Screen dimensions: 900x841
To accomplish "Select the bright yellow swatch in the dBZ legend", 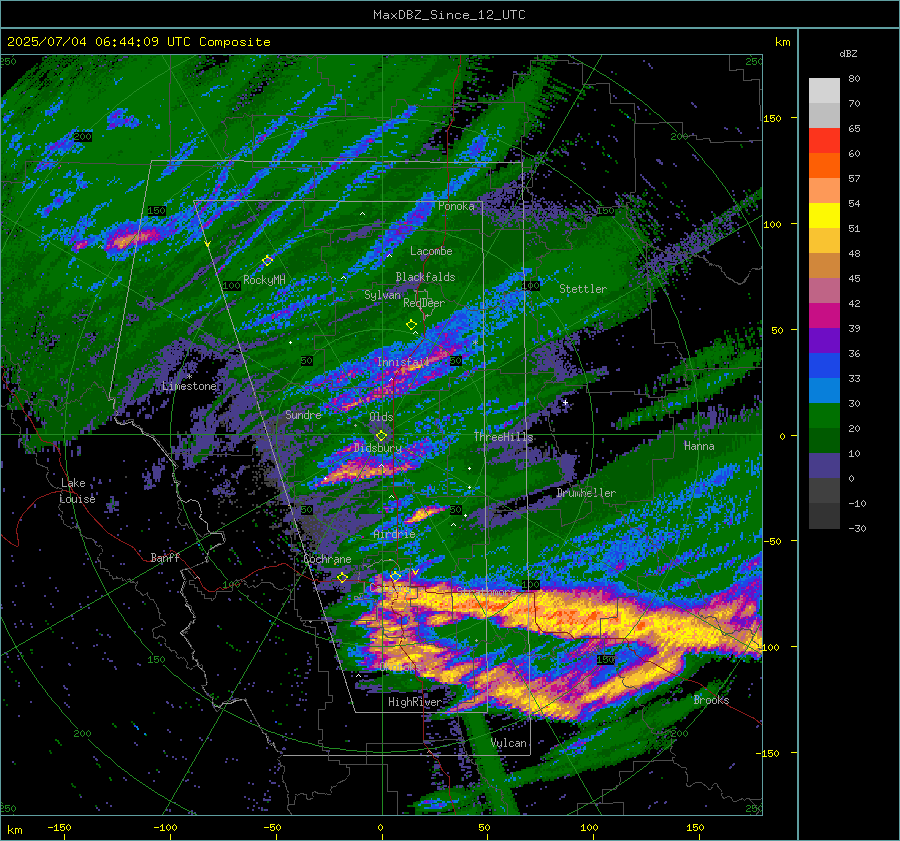I will click(824, 216).
